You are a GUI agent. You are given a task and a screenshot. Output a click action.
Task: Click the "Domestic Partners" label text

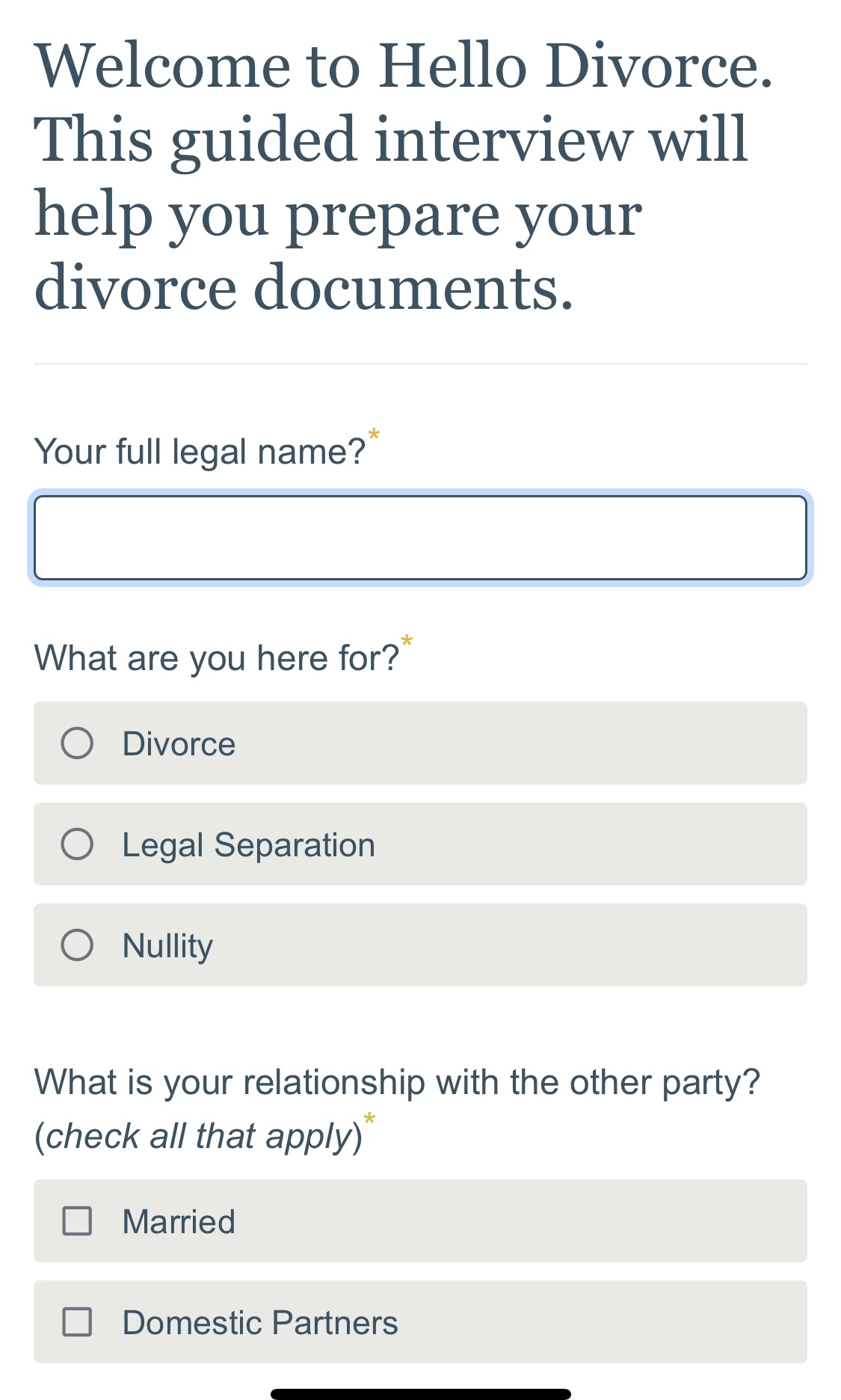pos(260,1323)
